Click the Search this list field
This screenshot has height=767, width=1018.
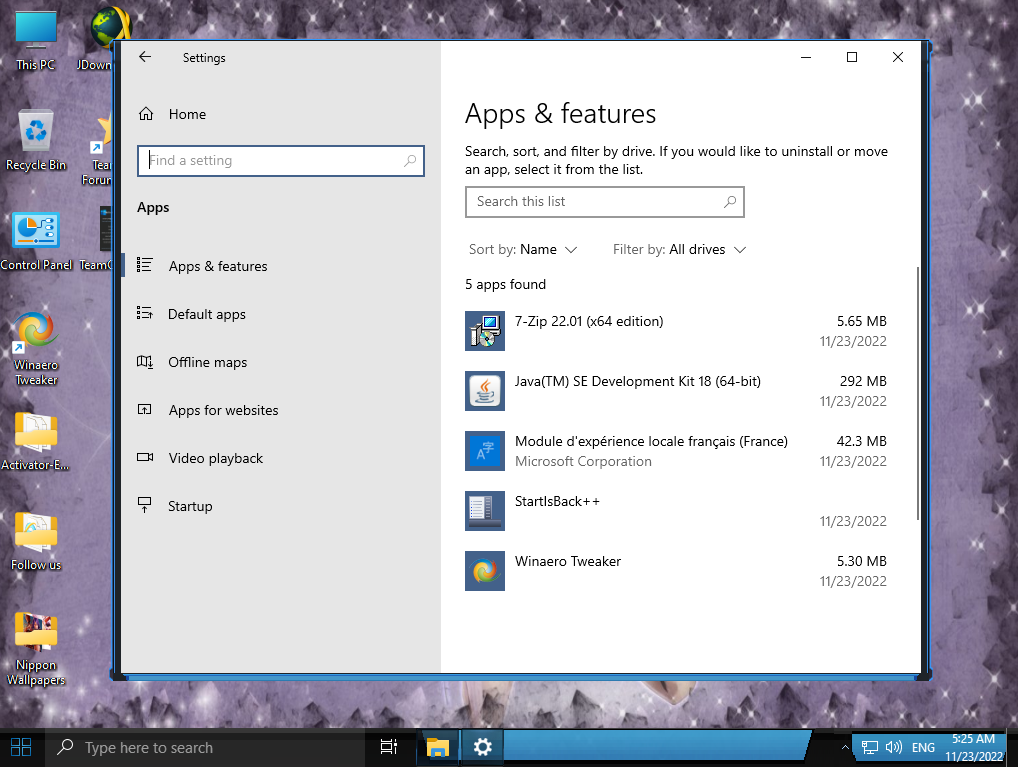point(595,202)
